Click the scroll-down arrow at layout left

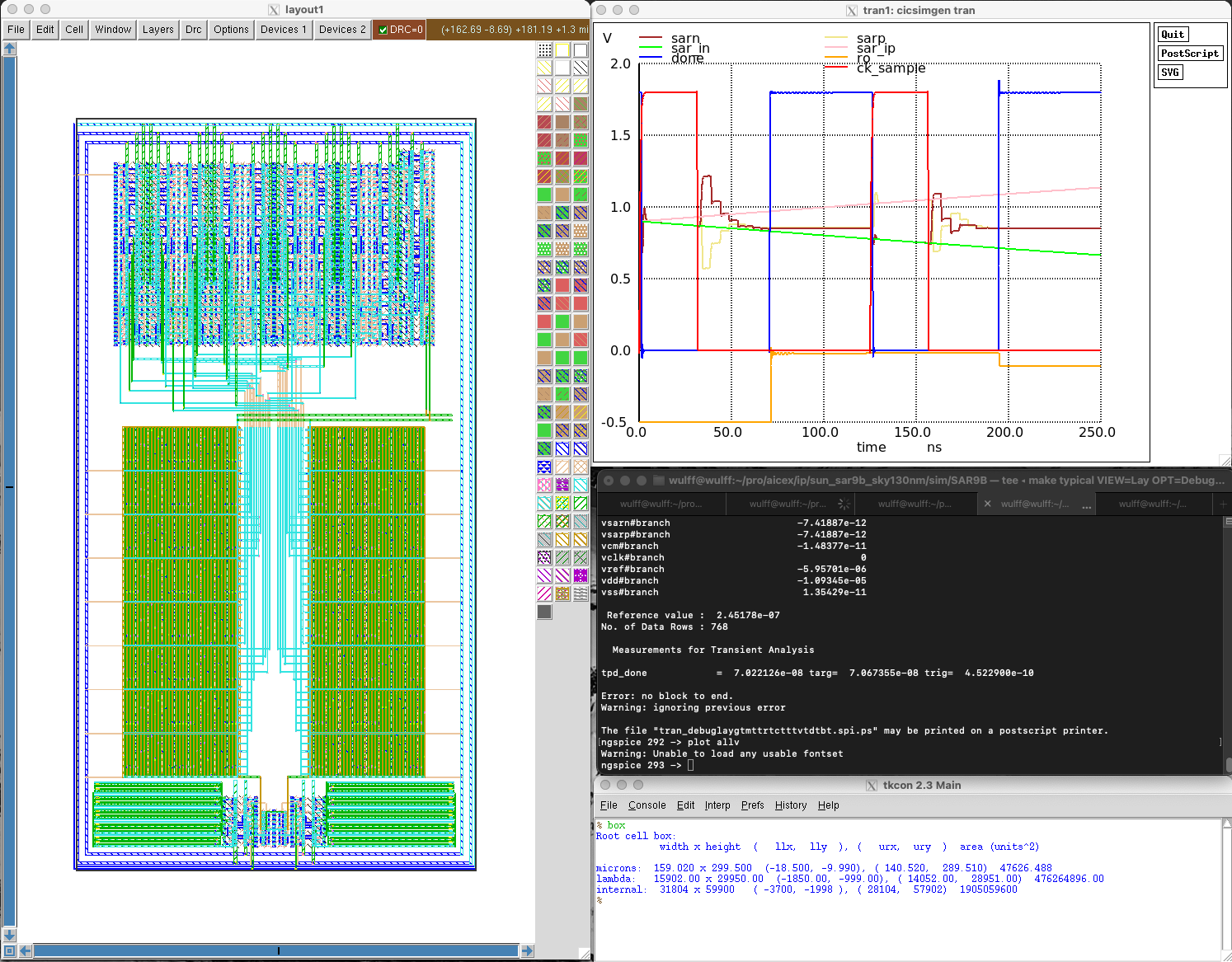pos(9,934)
